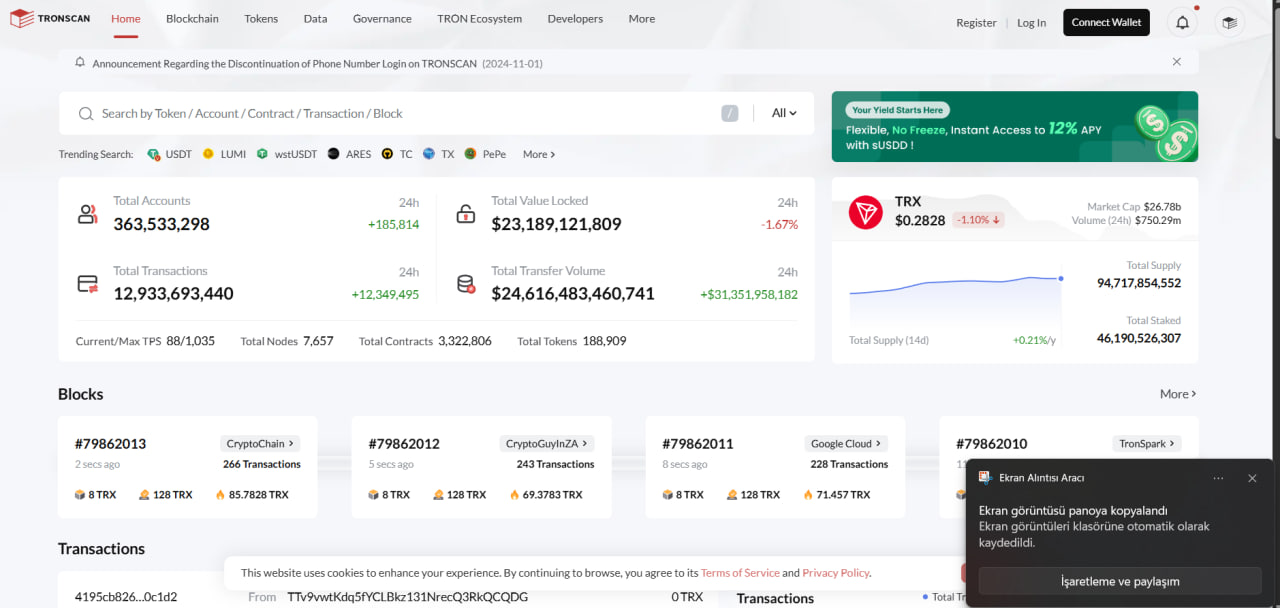Open the TRON Ecosystem menu
This screenshot has width=1280, height=608.
(x=479, y=19)
